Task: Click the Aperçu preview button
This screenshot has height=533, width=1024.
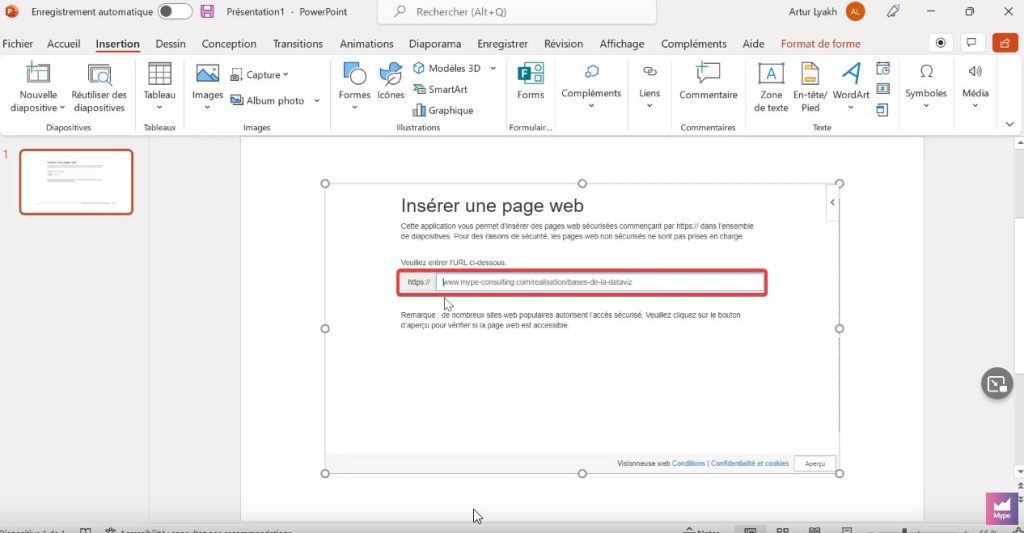Action: click(x=814, y=464)
